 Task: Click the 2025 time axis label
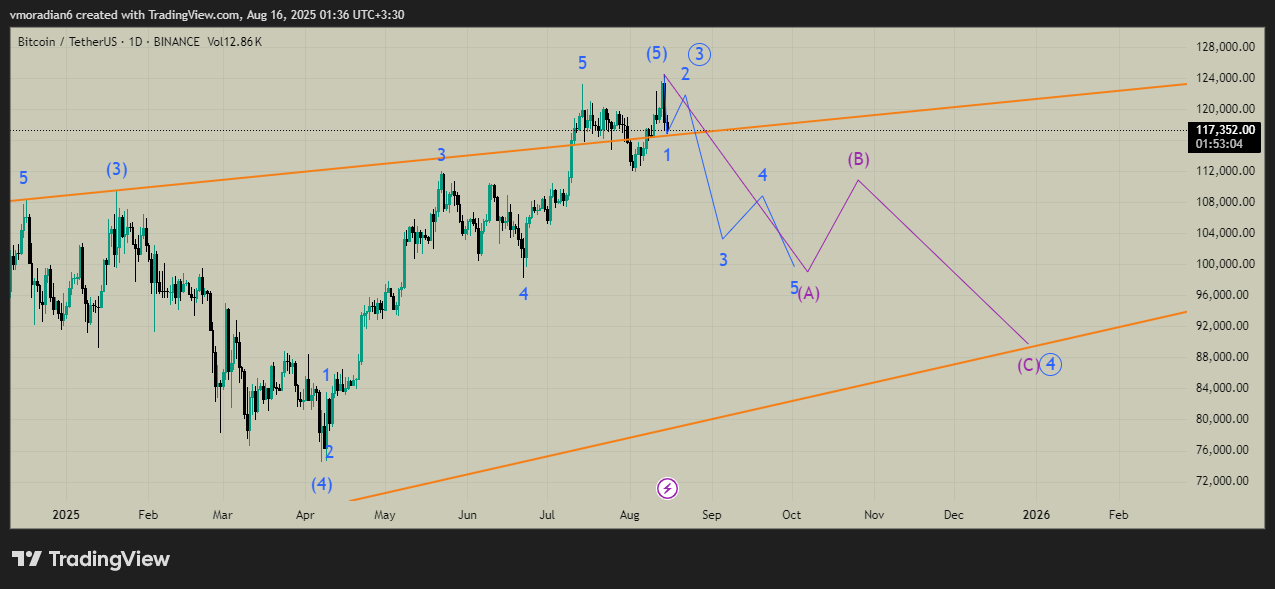coord(65,515)
